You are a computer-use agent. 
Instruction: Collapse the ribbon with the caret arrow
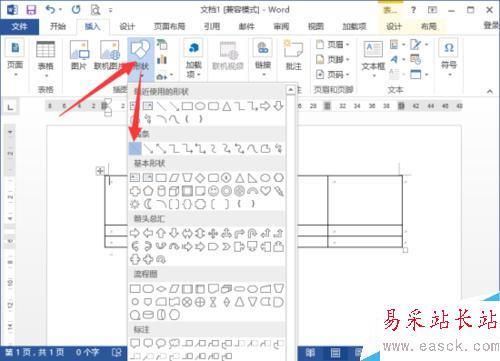[490, 91]
